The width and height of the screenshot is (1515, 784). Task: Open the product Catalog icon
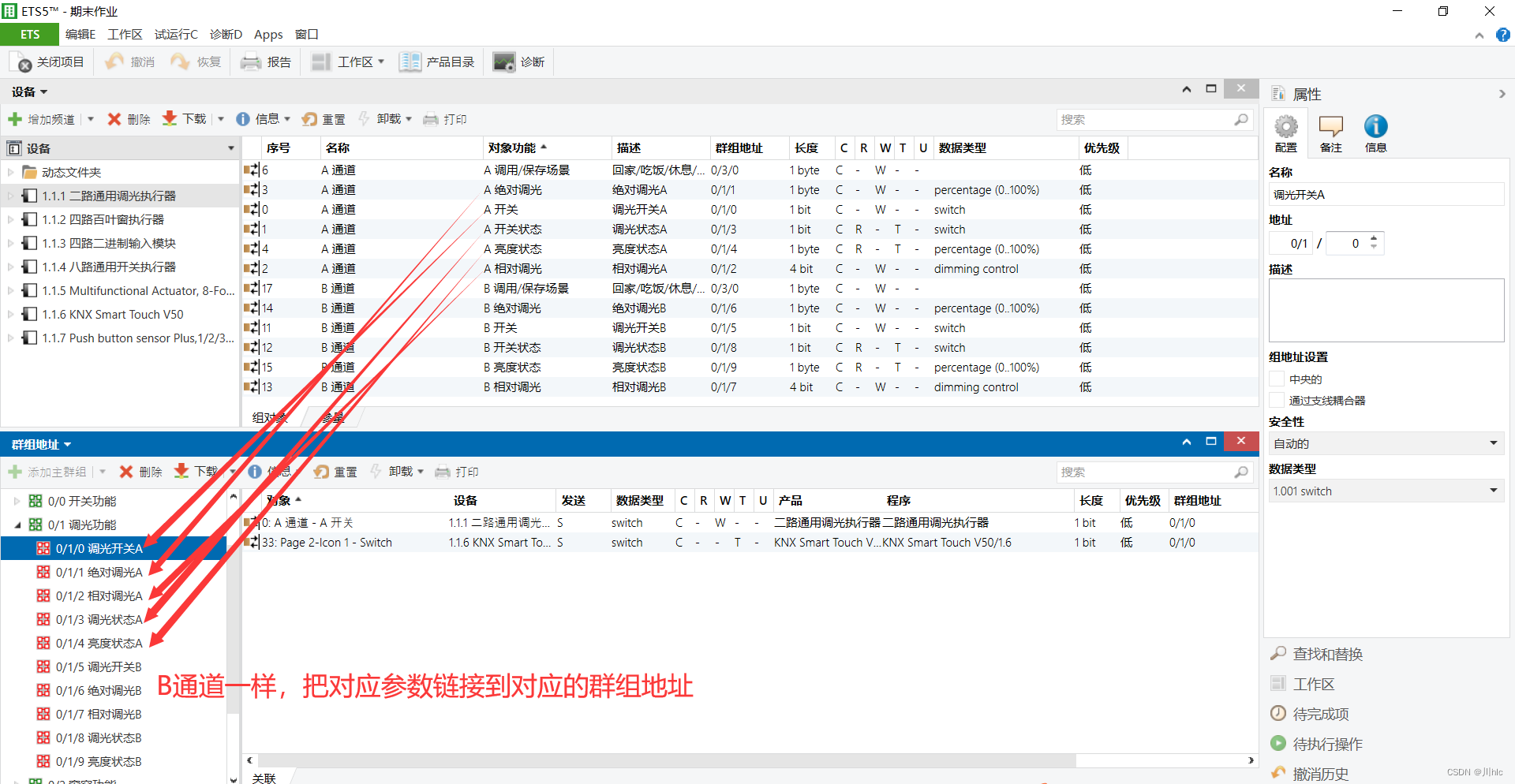[x=410, y=62]
